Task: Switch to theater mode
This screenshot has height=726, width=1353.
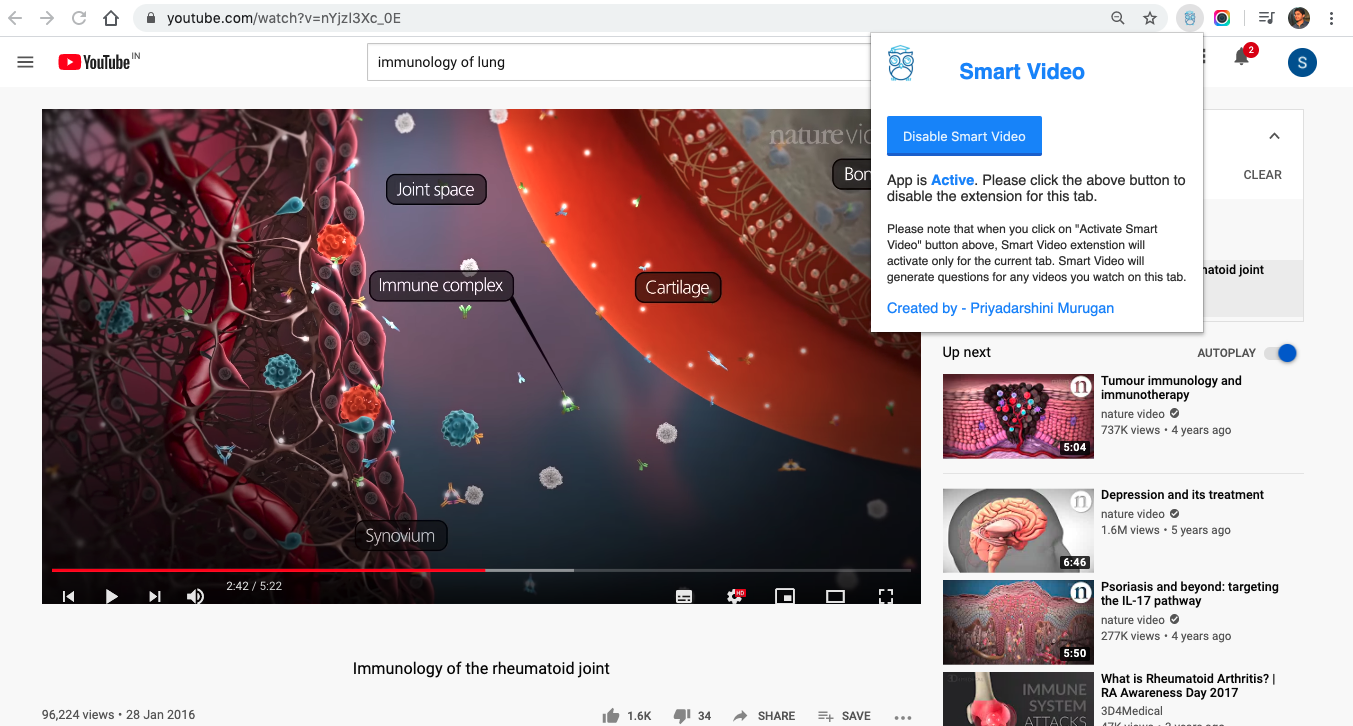Action: (835, 596)
